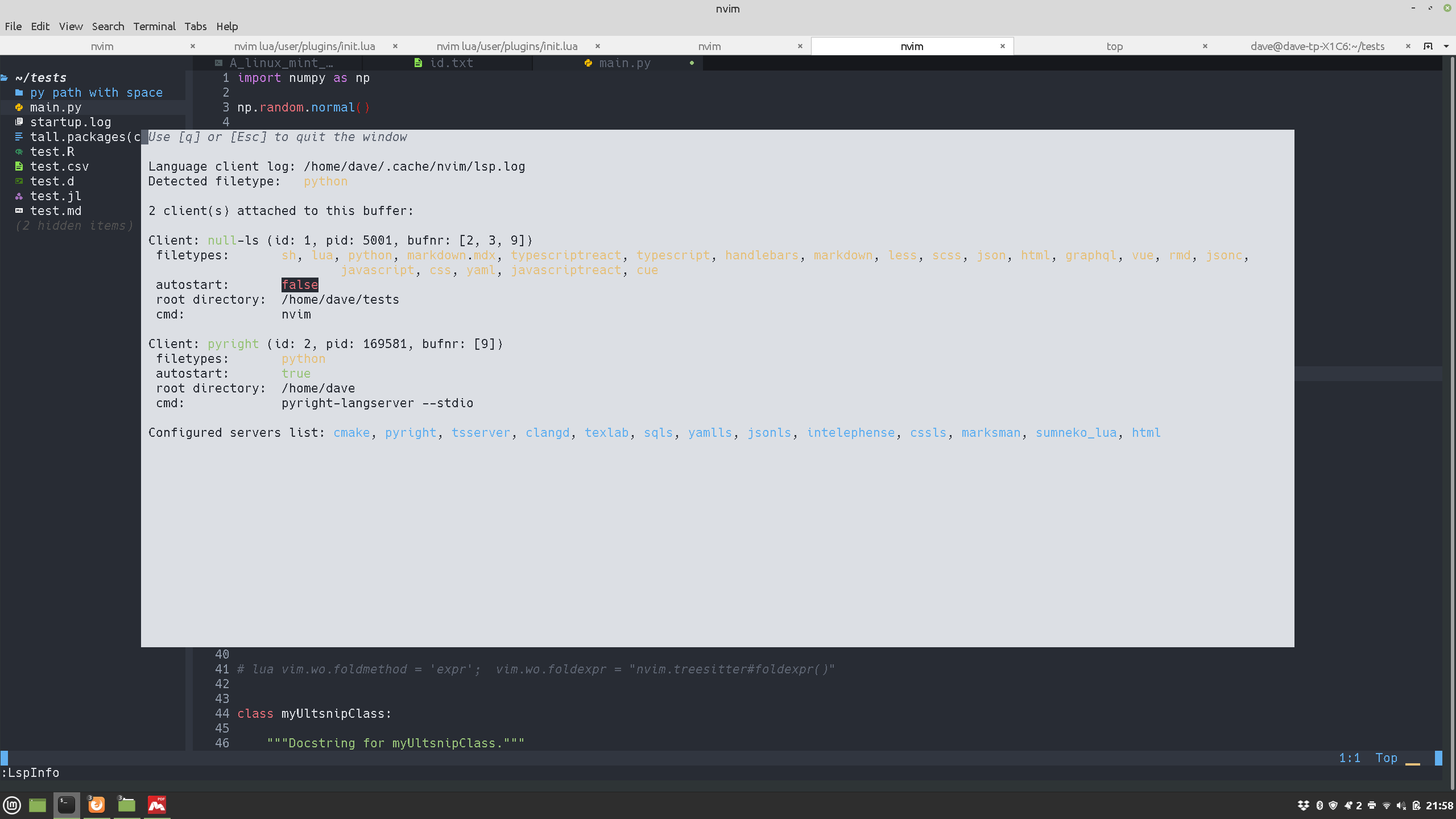Click the 'true' autostart value
The width and height of the screenshot is (1456, 819).
coord(296,374)
